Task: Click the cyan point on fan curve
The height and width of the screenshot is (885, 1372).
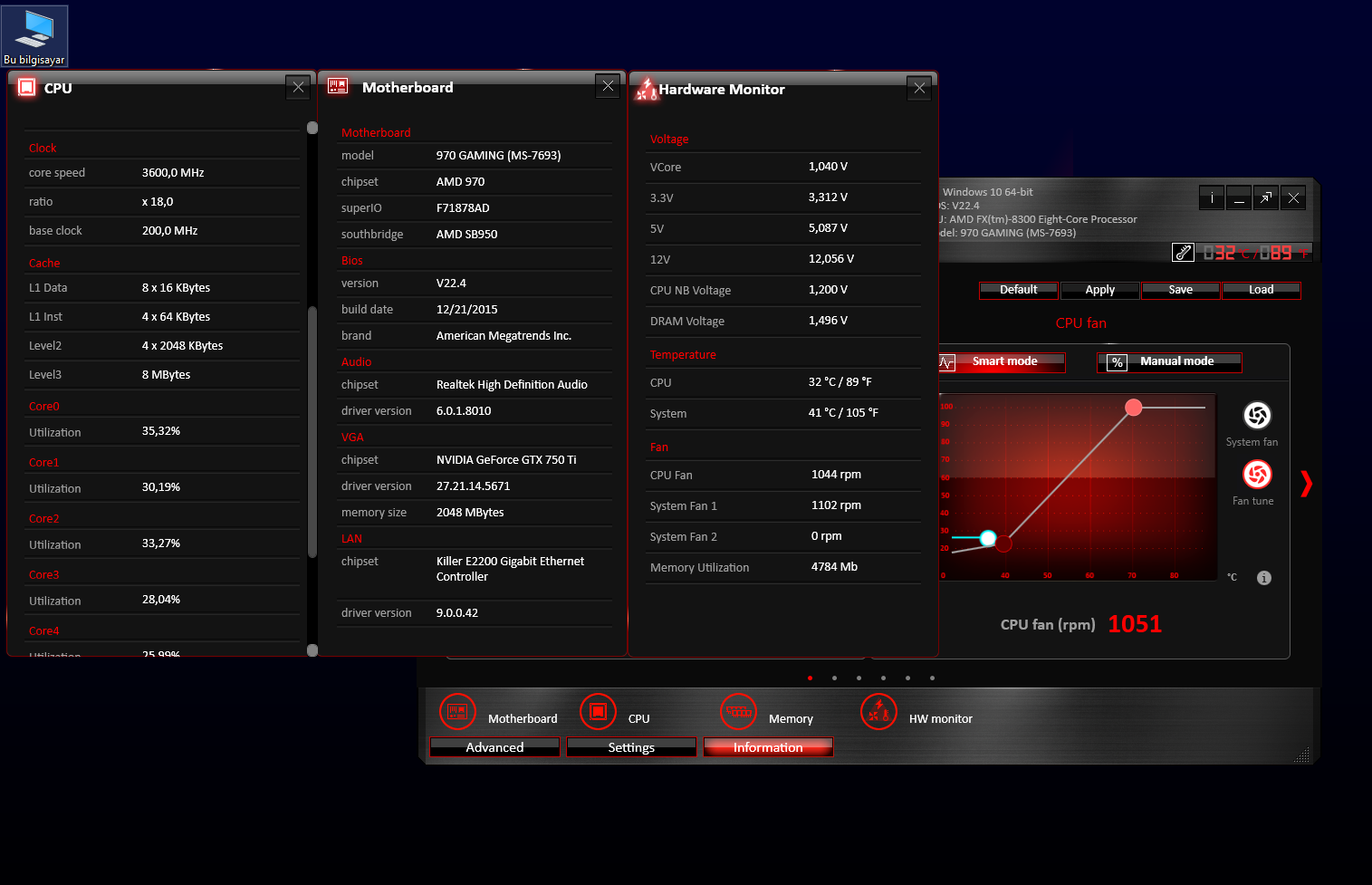Action: 988,538
